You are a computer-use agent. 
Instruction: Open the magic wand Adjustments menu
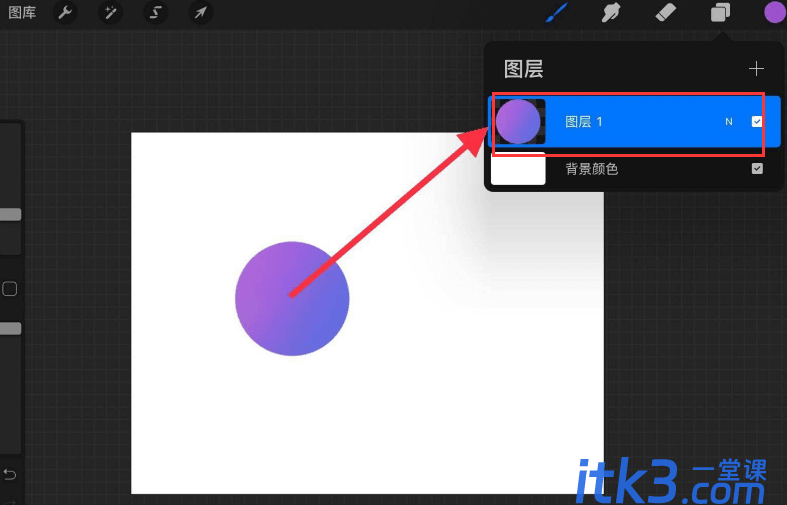click(110, 12)
